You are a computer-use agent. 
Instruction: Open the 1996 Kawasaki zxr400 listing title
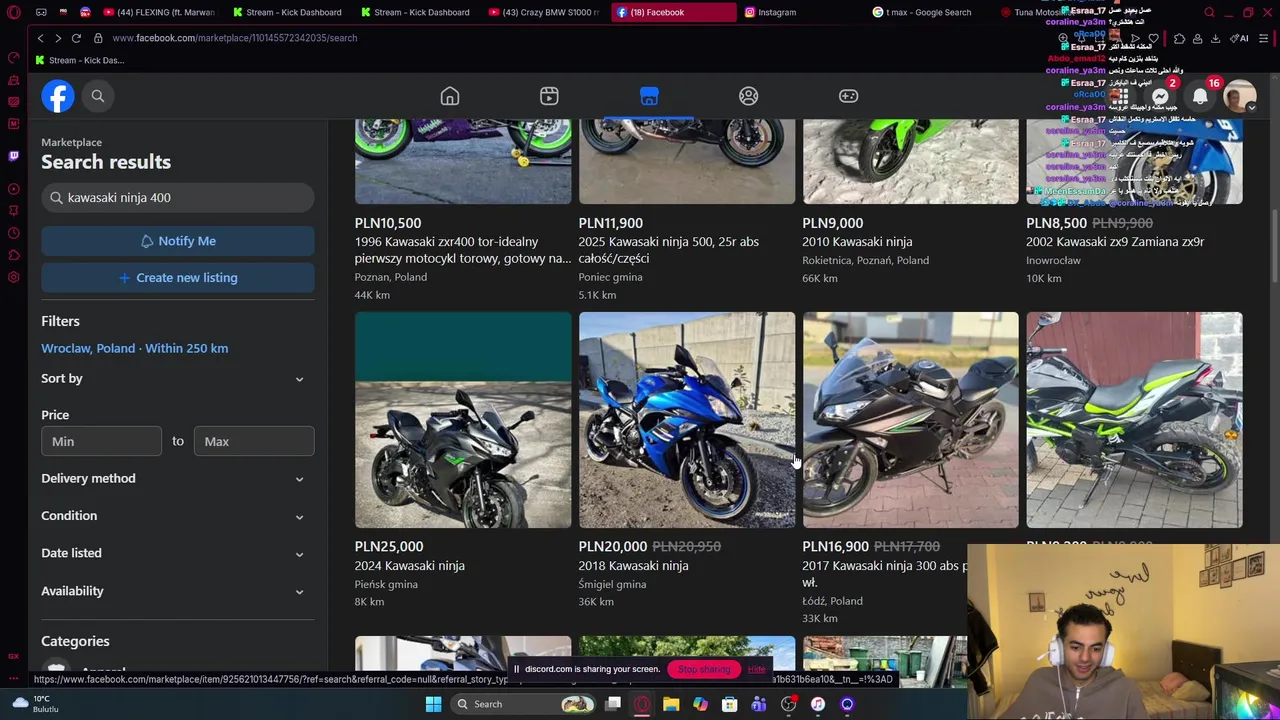462,250
